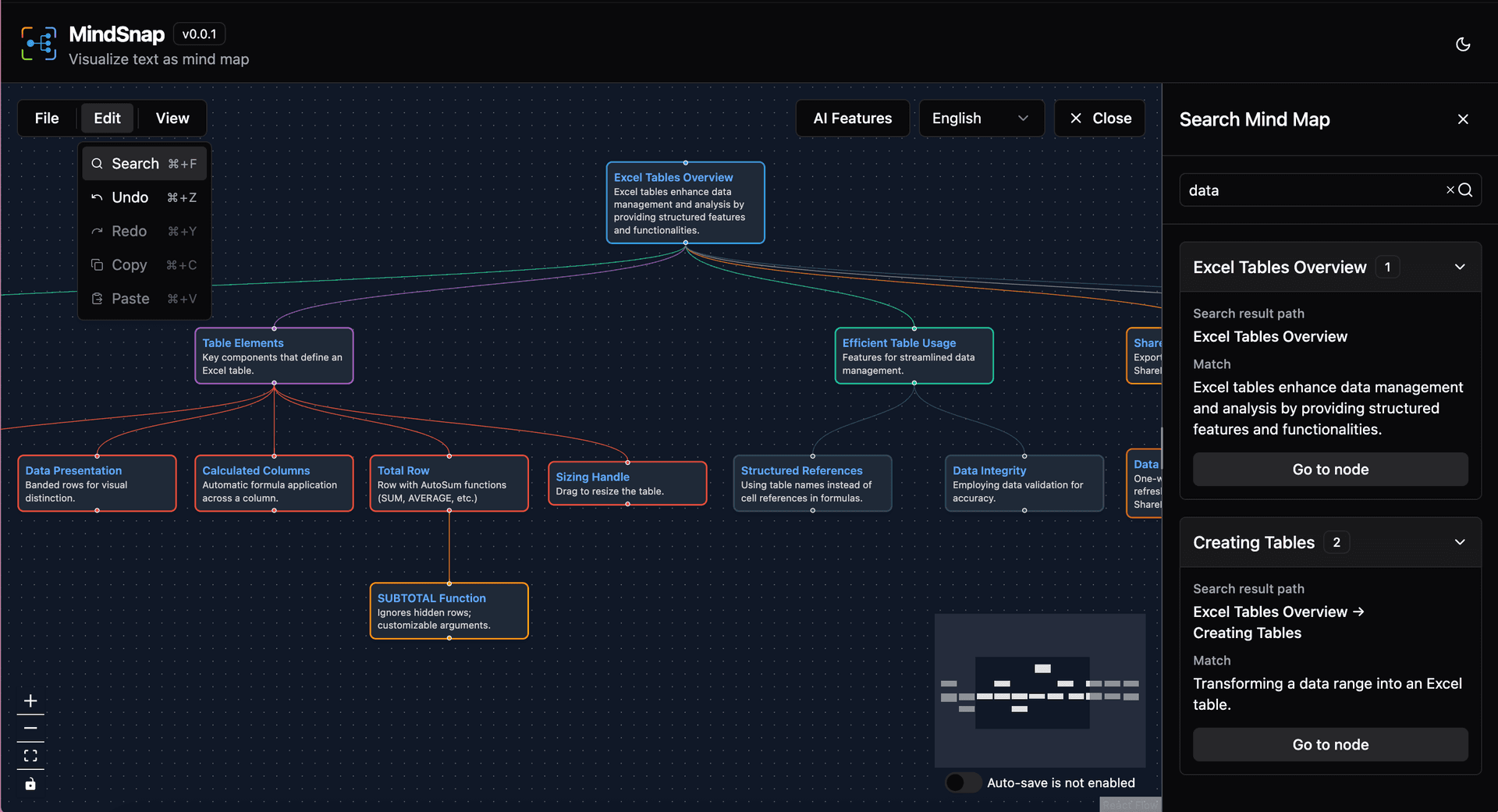Click the magnifier icon in search field
1498x812 pixels.
click(x=1466, y=190)
